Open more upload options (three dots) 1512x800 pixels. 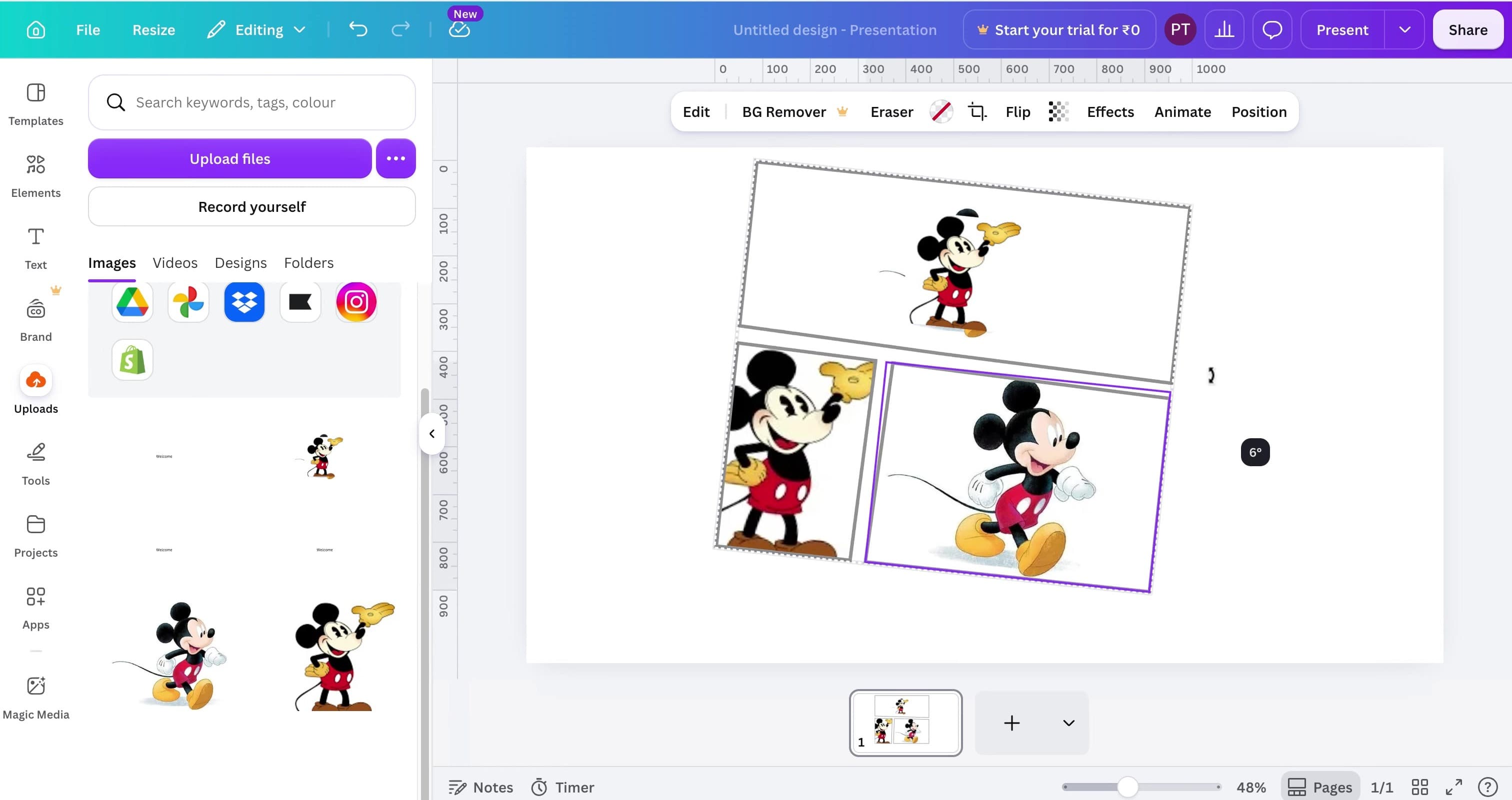[395, 159]
